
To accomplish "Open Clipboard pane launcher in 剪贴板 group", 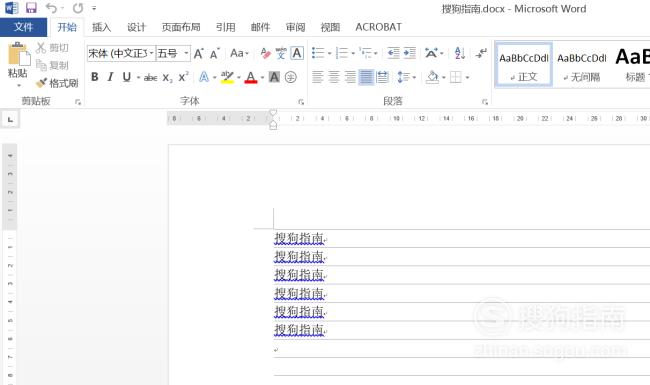I will coord(78,102).
